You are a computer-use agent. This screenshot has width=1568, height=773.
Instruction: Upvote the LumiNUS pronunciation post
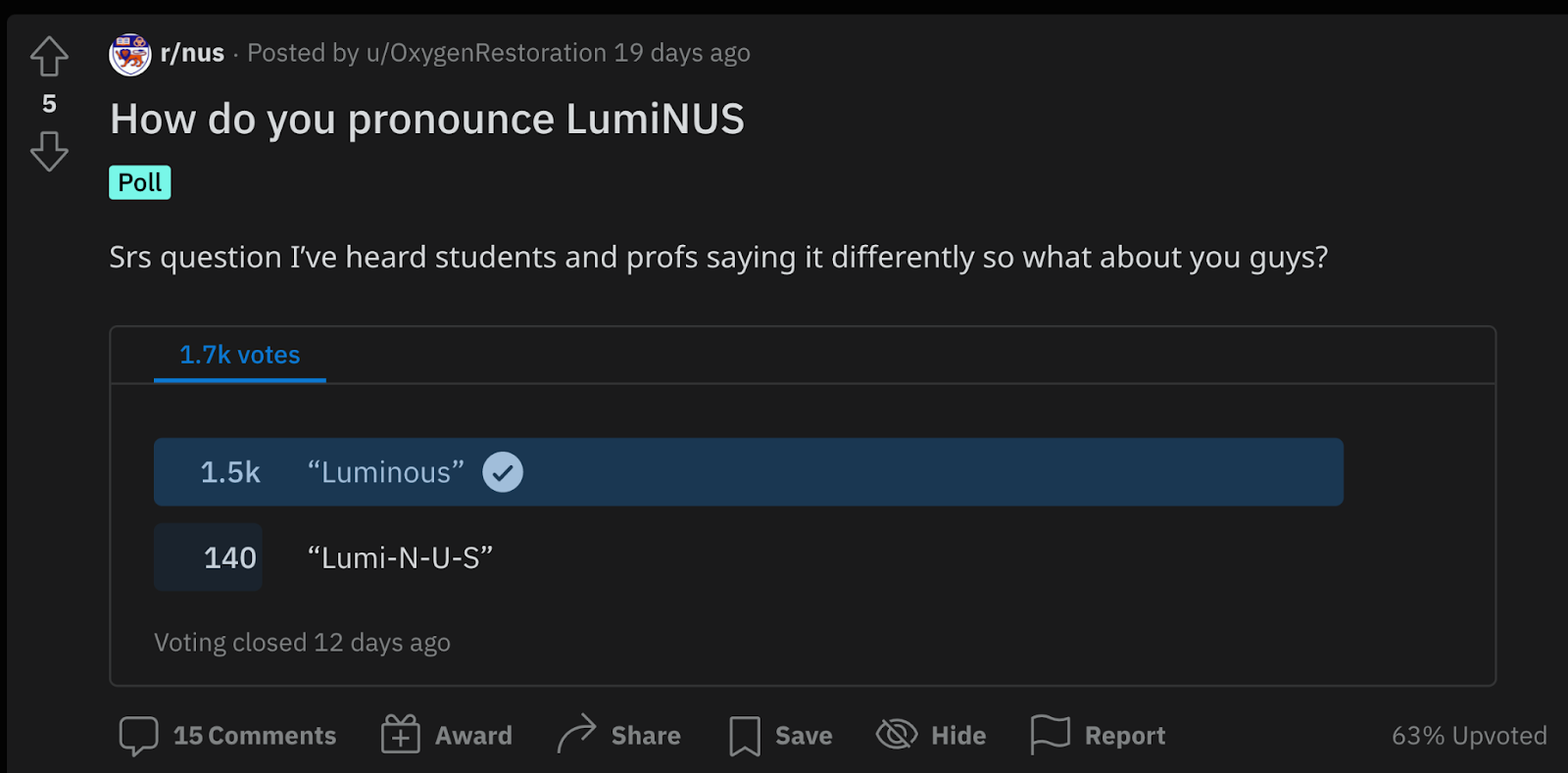(49, 57)
